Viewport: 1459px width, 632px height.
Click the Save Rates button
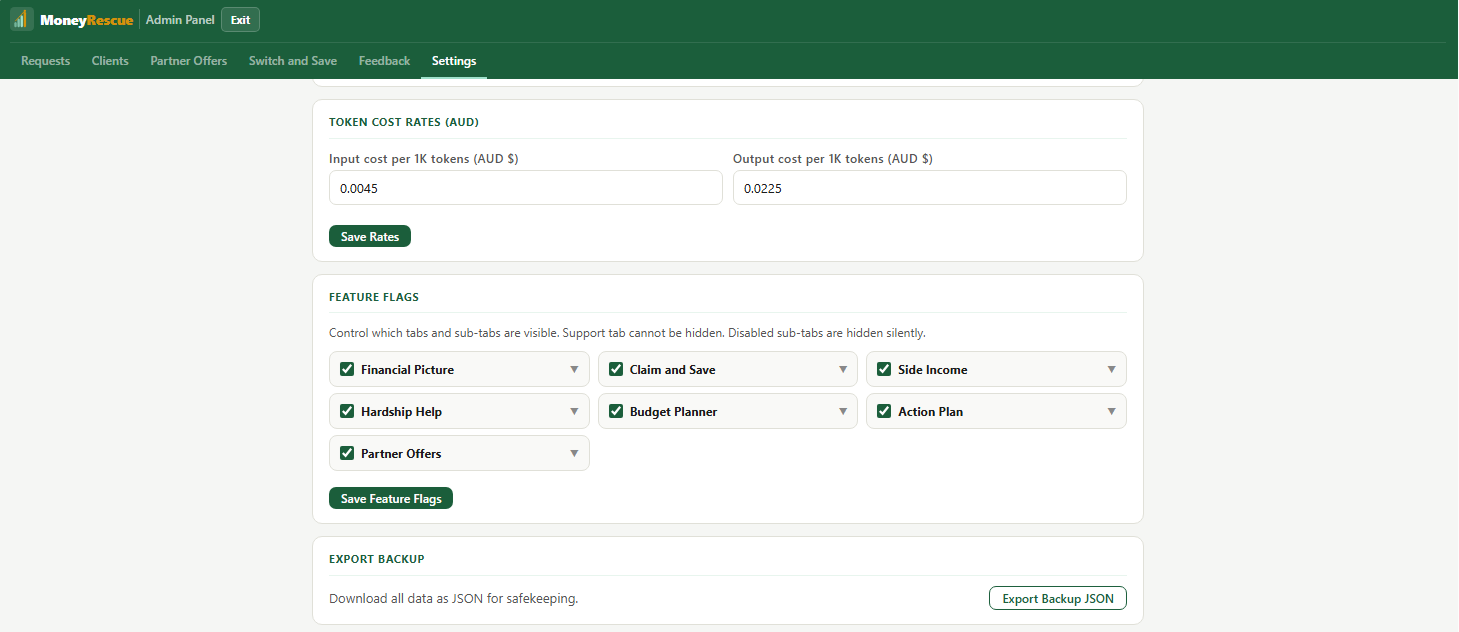tap(370, 237)
